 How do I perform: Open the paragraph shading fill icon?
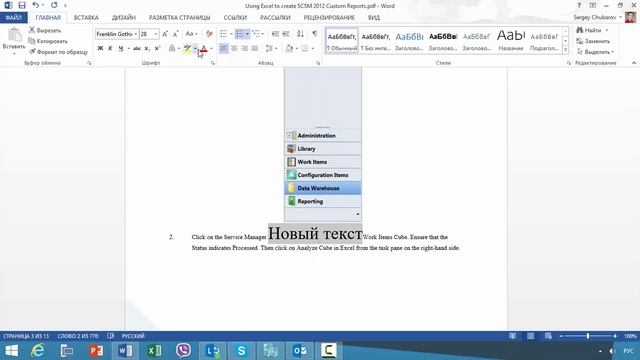(289, 48)
